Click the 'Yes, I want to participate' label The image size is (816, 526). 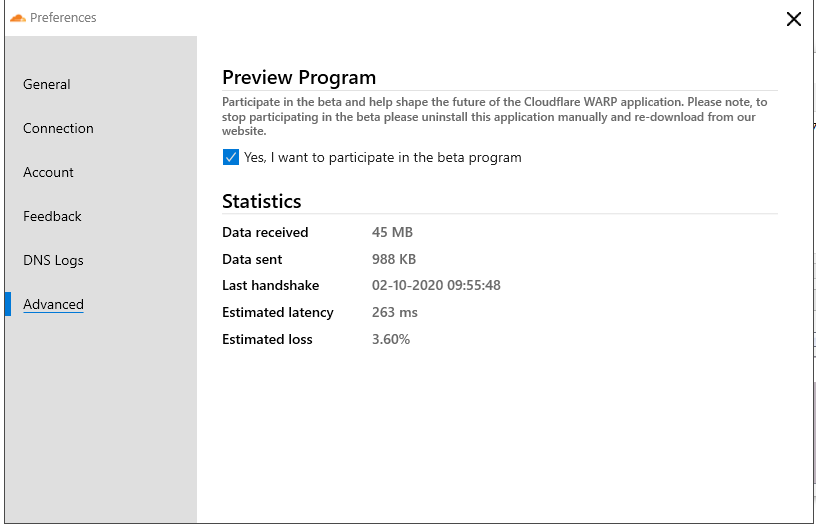[x=382, y=157]
